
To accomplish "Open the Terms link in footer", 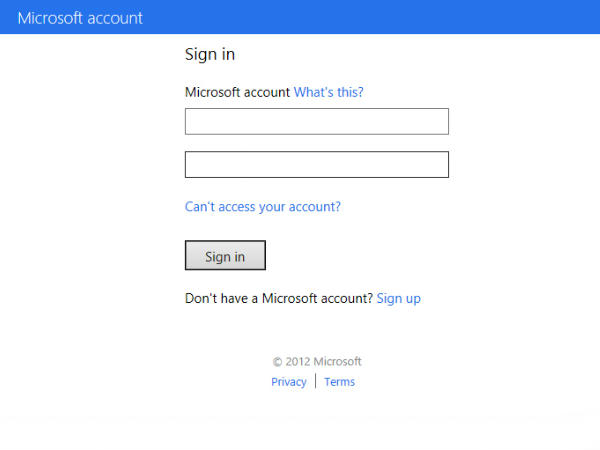I will point(339,382).
